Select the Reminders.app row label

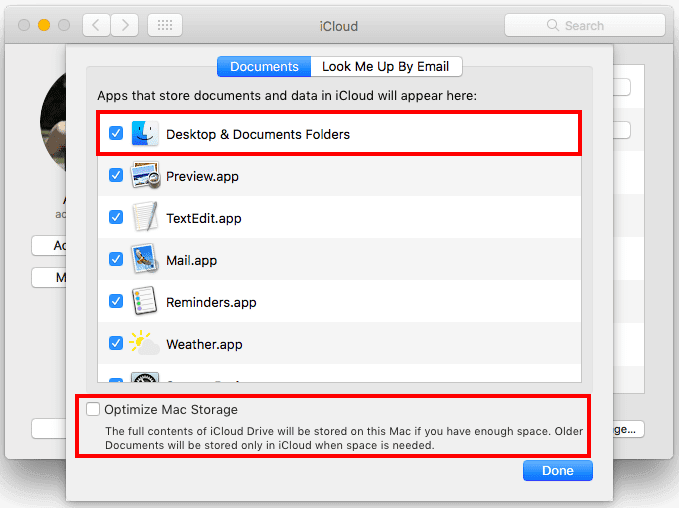(211, 302)
